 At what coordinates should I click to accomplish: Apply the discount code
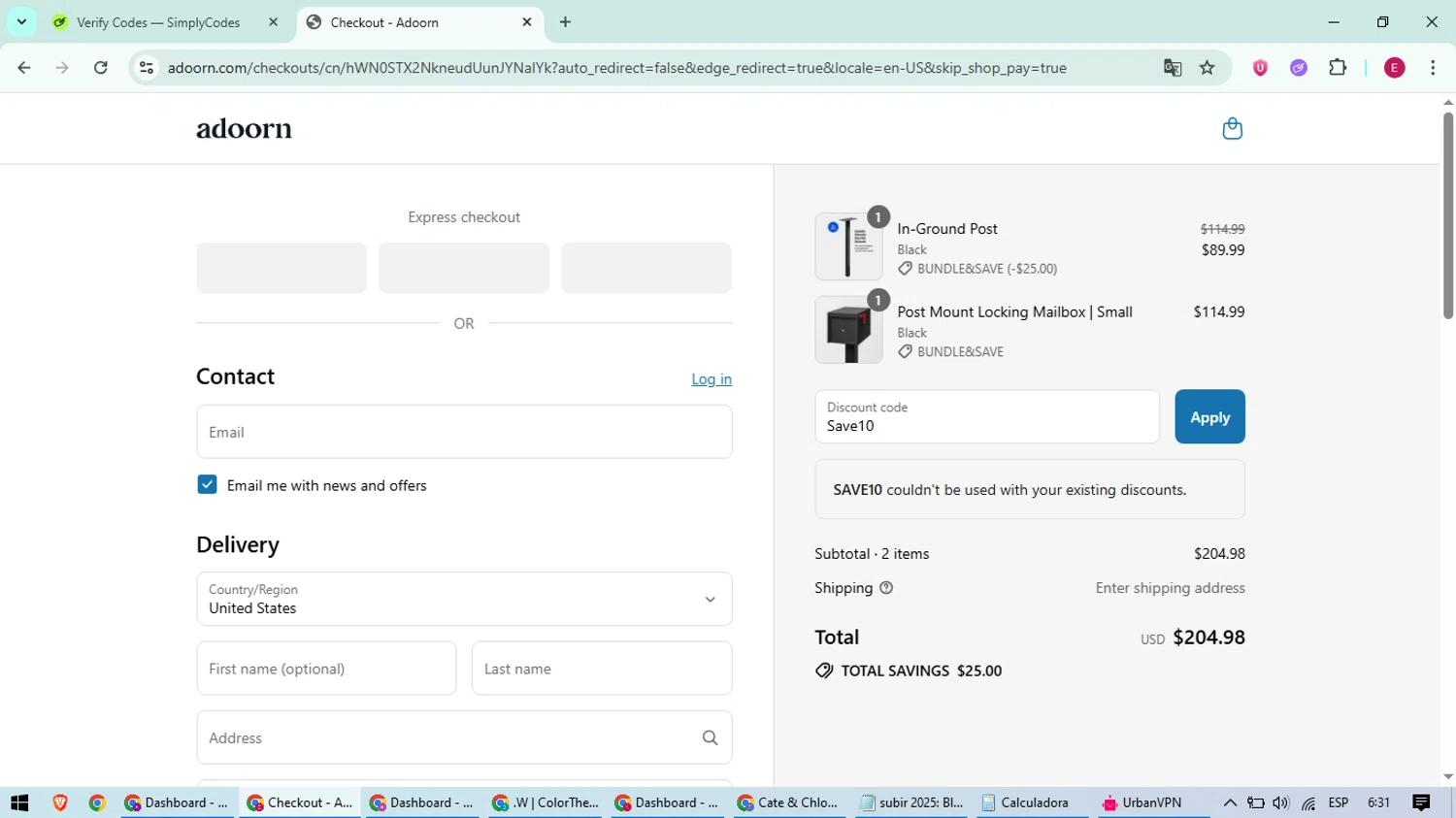point(1209,417)
